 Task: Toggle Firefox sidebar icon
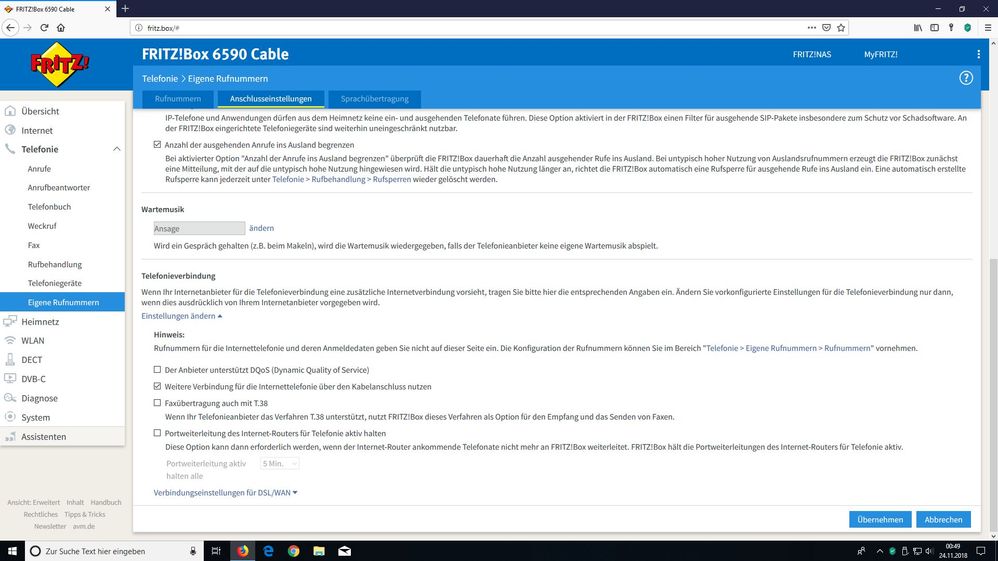click(x=934, y=27)
